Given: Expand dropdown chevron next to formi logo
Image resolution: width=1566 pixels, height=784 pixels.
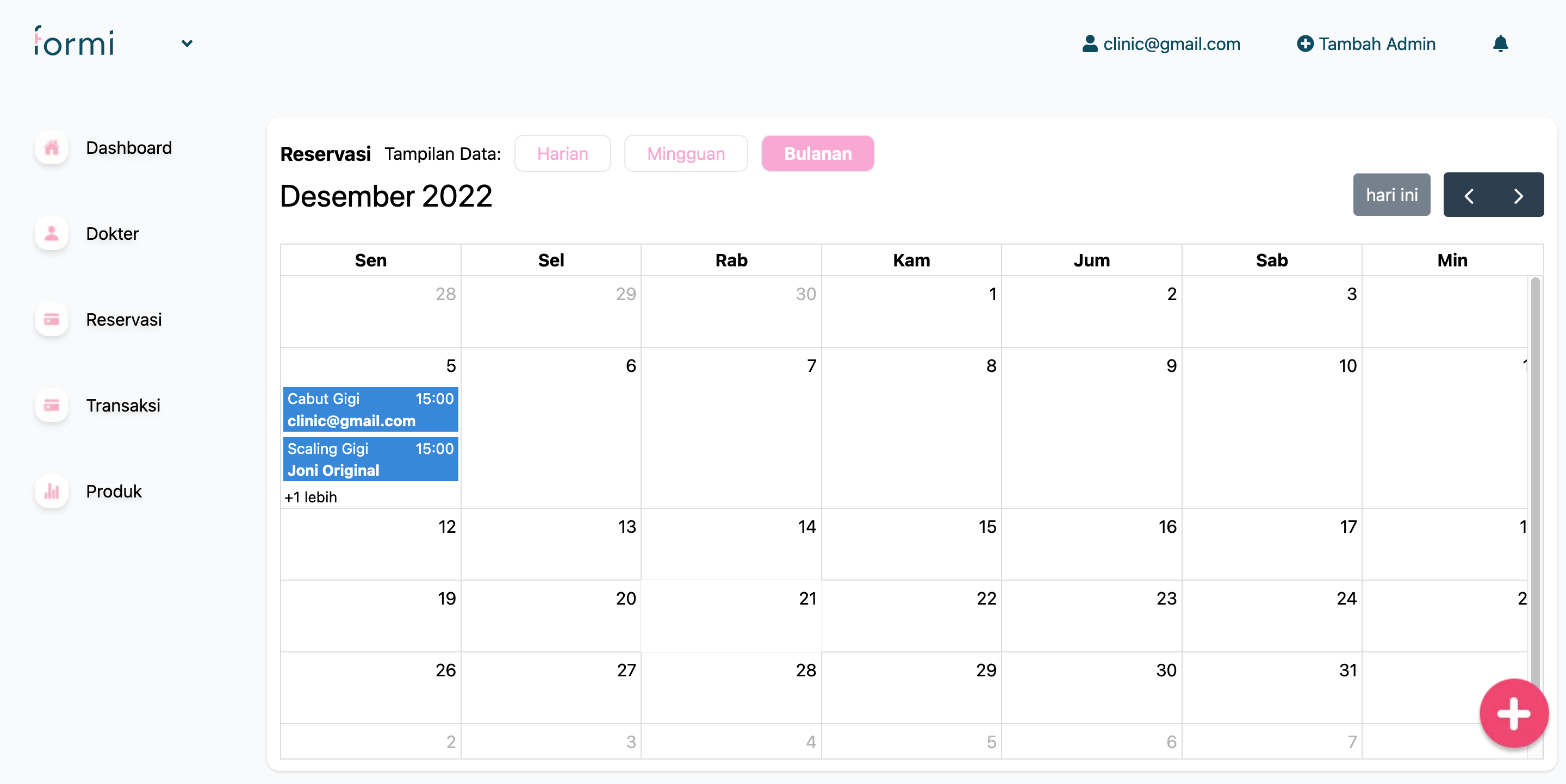Looking at the screenshot, I should pos(187,43).
